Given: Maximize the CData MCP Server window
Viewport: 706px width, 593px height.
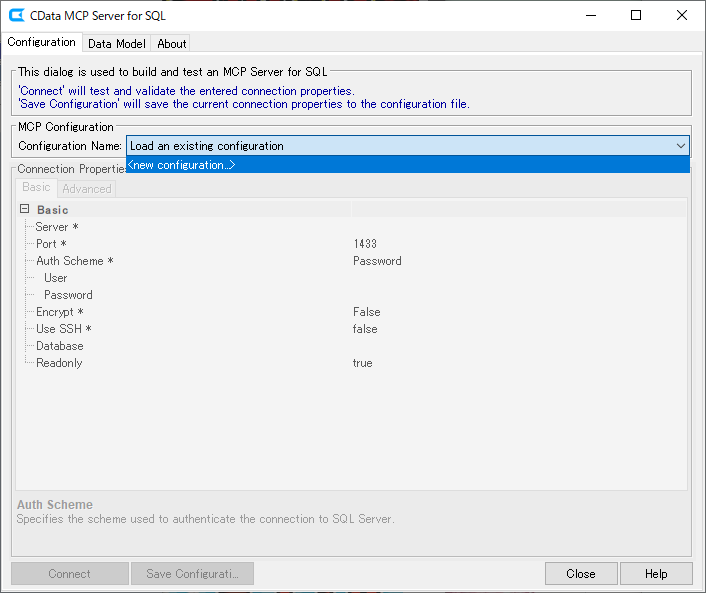Looking at the screenshot, I should coord(636,15).
